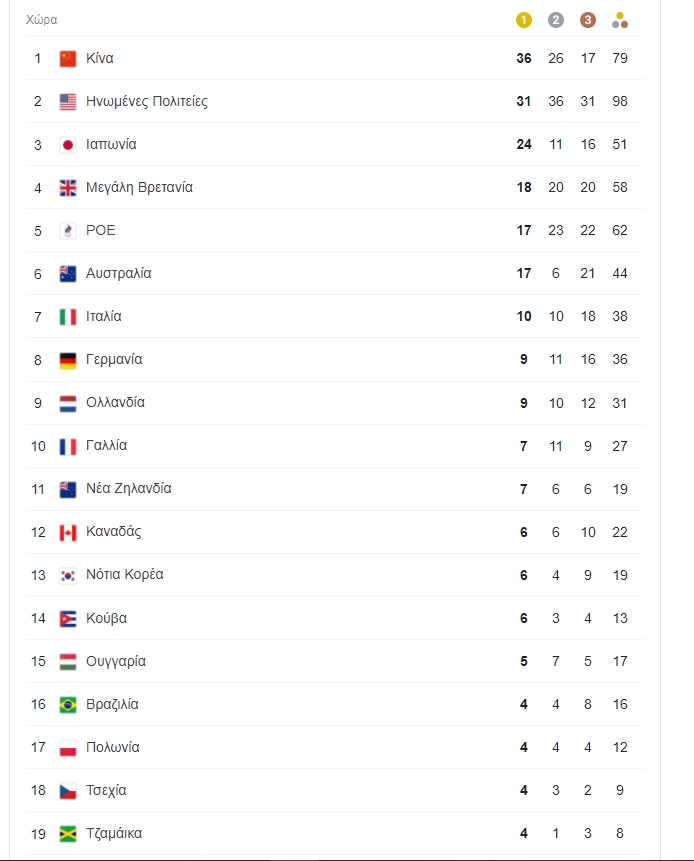Click the Great Britain flag icon
The height and width of the screenshot is (861, 694).
pyautogui.click(x=68, y=188)
